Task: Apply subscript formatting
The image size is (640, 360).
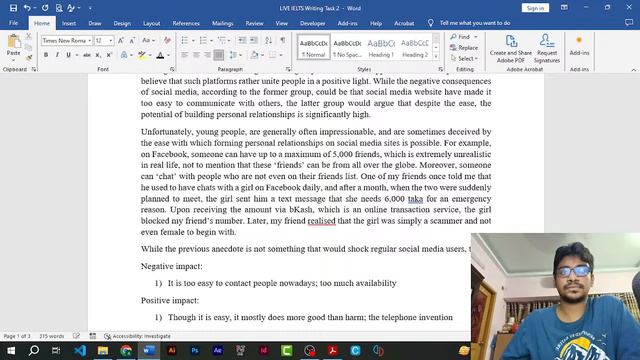Action: pos(98,55)
